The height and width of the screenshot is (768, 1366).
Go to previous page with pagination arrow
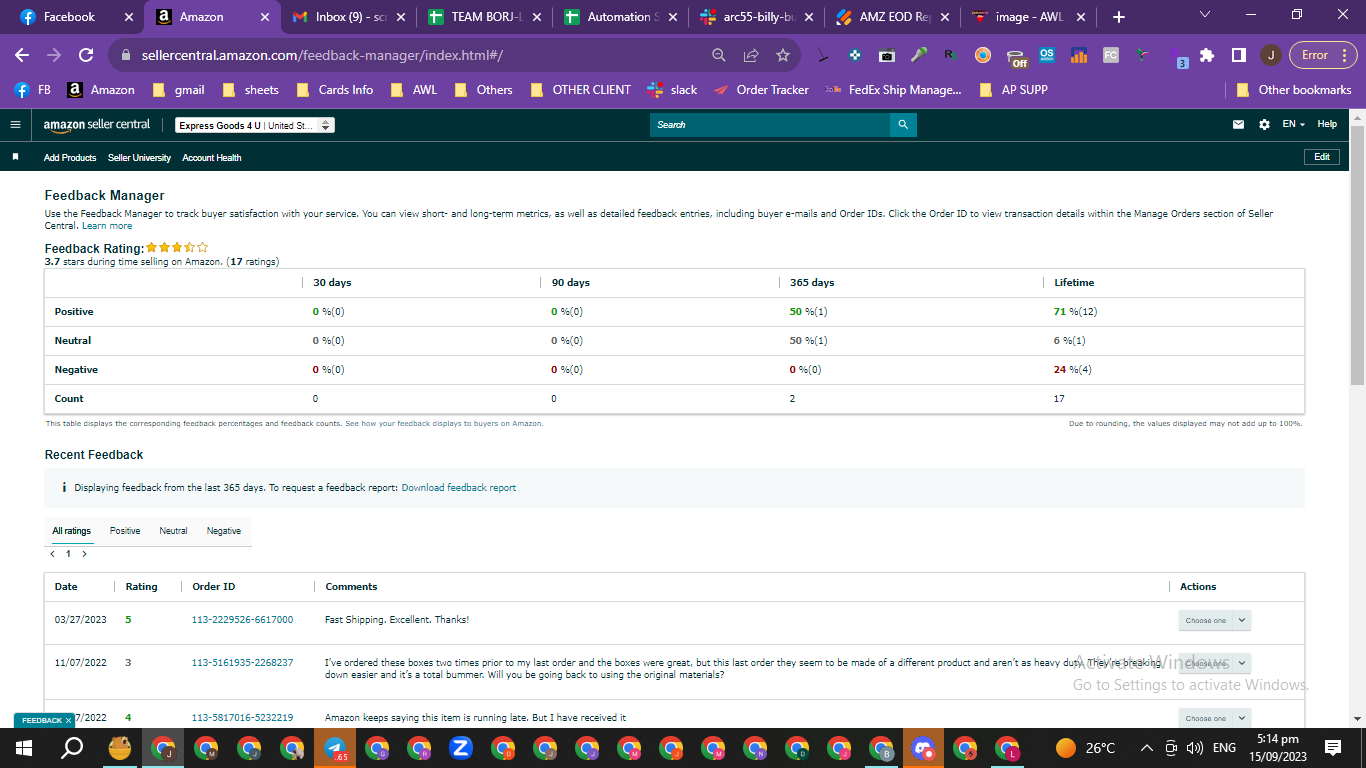(53, 554)
